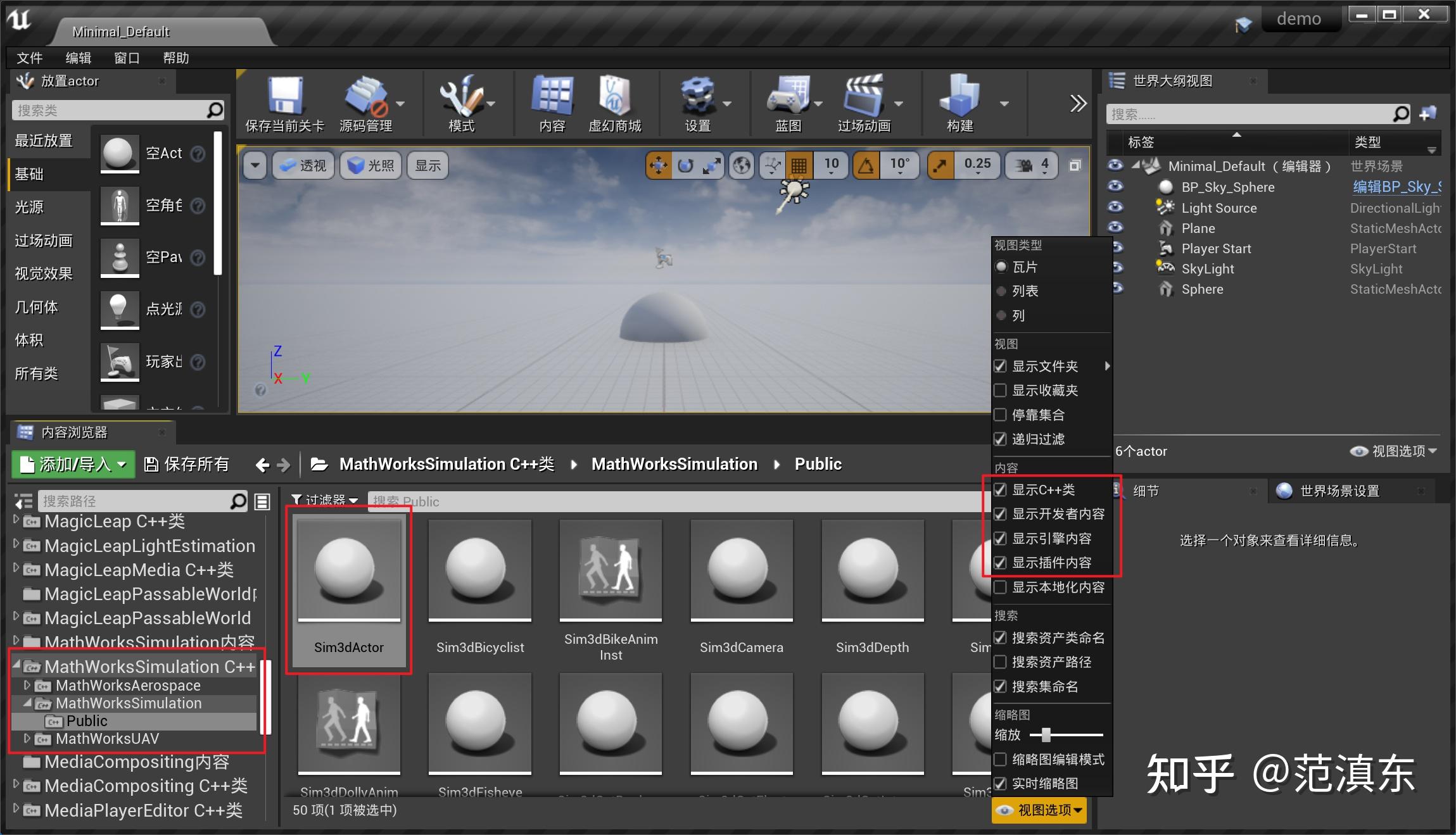This screenshot has width=1456, height=835.
Task: Click the 保存所有 button
Action: click(x=187, y=464)
